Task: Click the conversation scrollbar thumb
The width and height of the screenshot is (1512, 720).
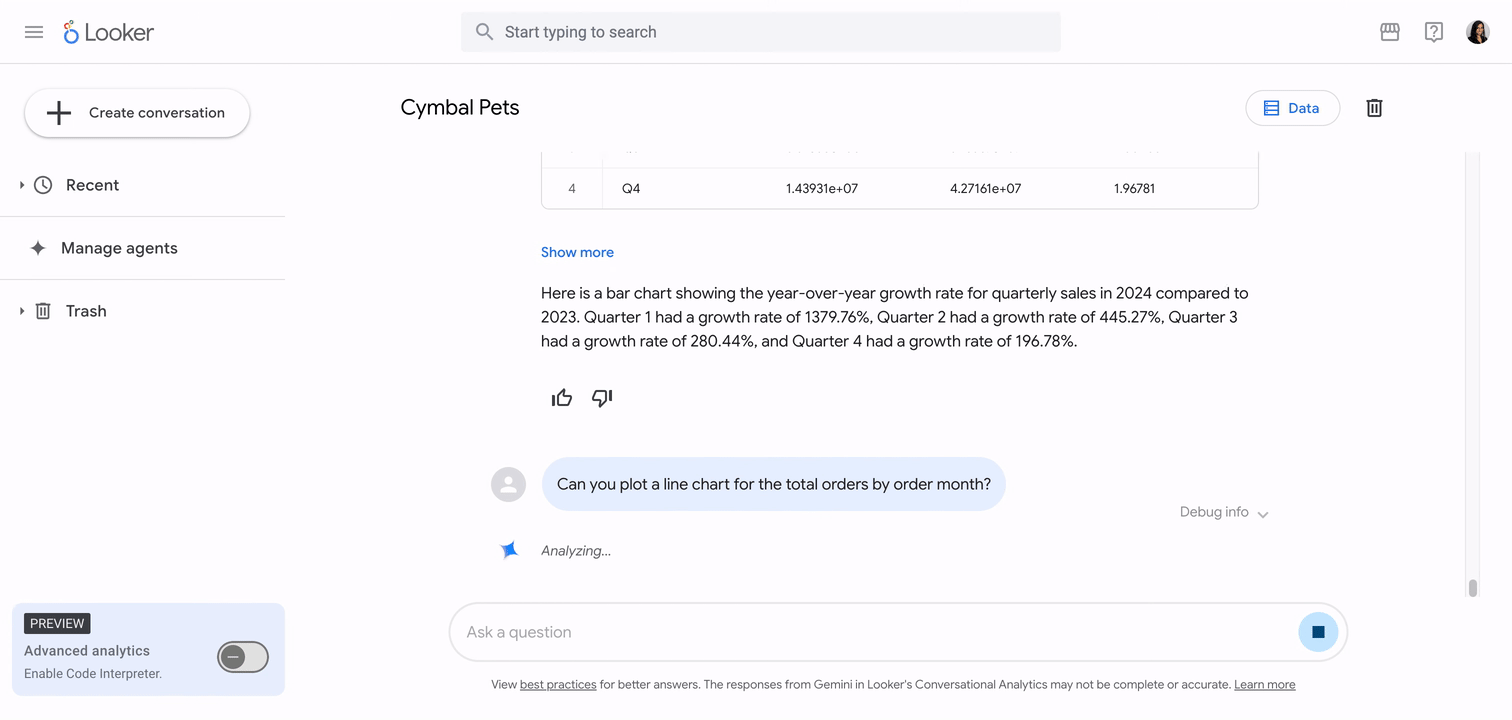Action: (x=1472, y=588)
